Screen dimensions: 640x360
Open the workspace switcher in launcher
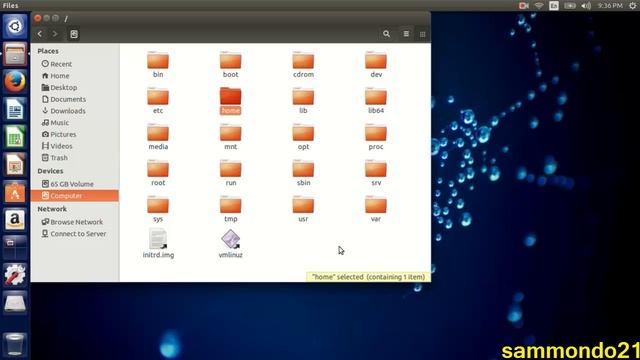coord(15,247)
